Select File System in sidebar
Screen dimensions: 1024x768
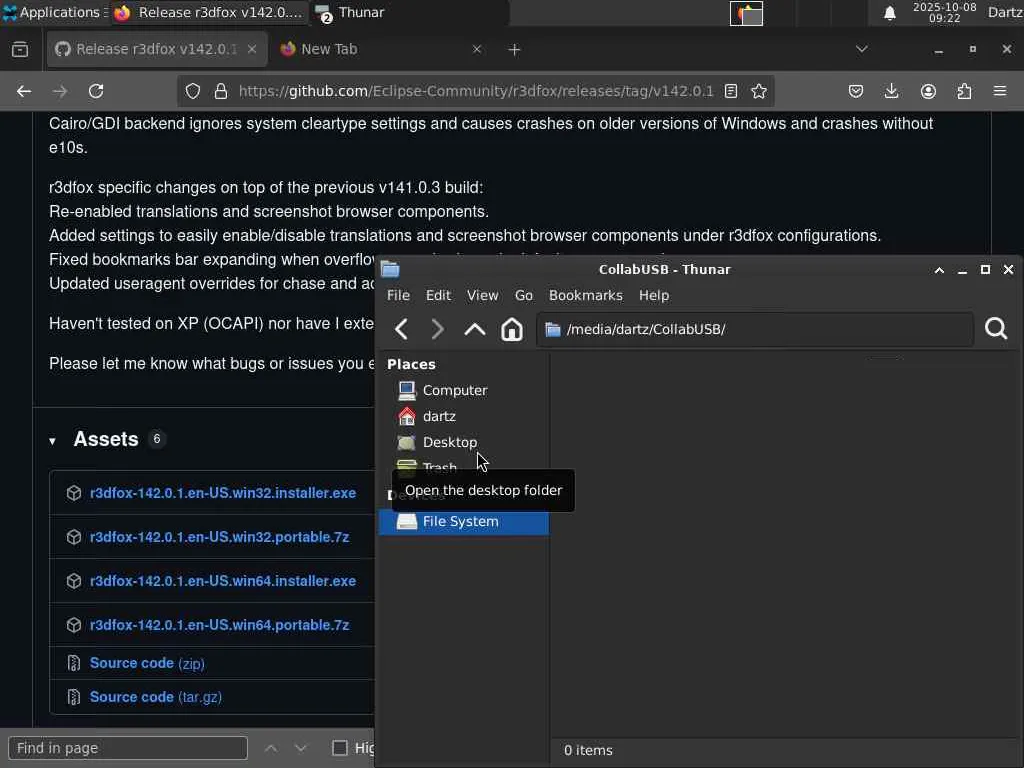pyautogui.click(x=464, y=522)
